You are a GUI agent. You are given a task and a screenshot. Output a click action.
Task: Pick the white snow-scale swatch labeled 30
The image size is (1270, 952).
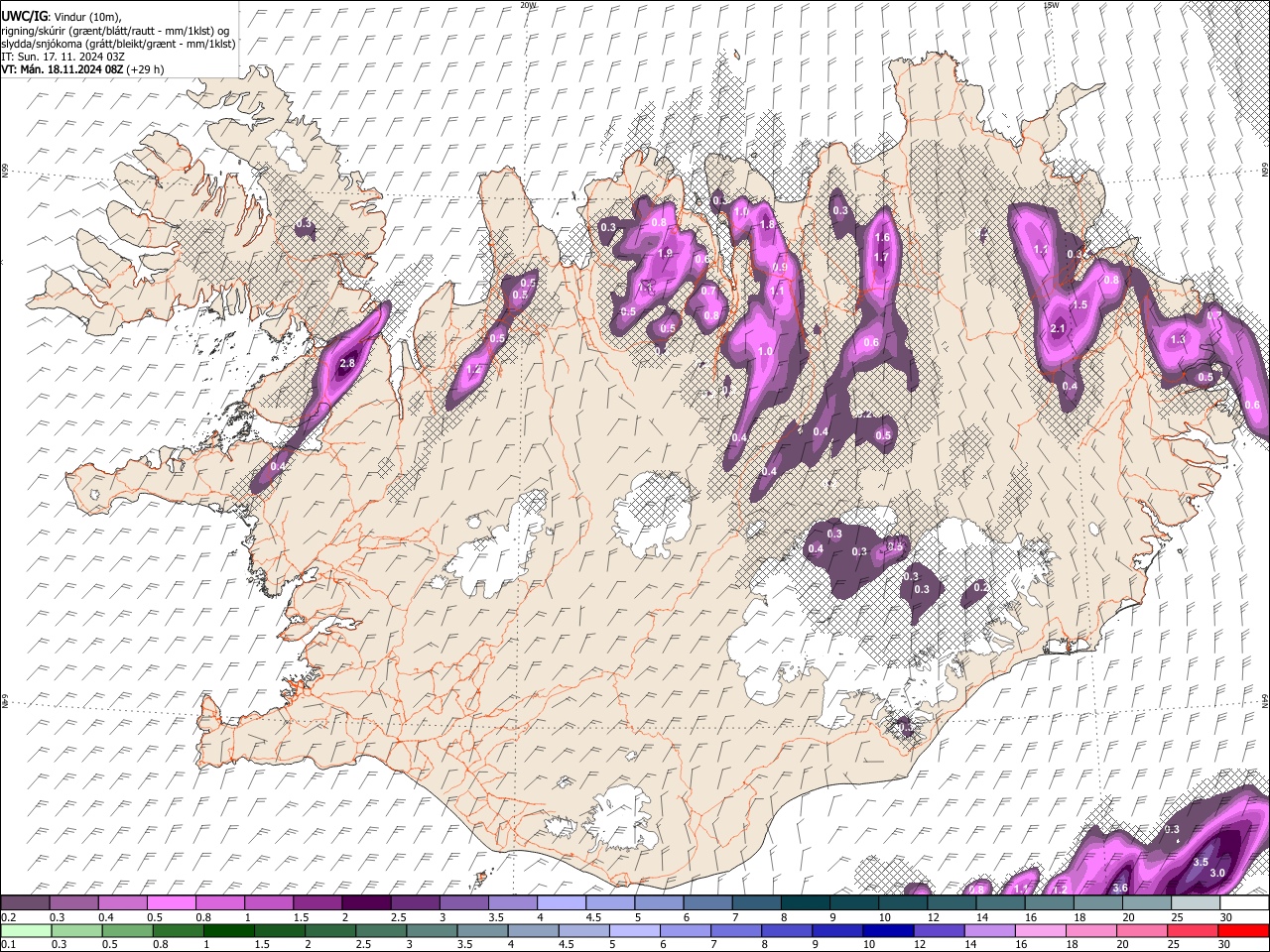coord(1245,902)
